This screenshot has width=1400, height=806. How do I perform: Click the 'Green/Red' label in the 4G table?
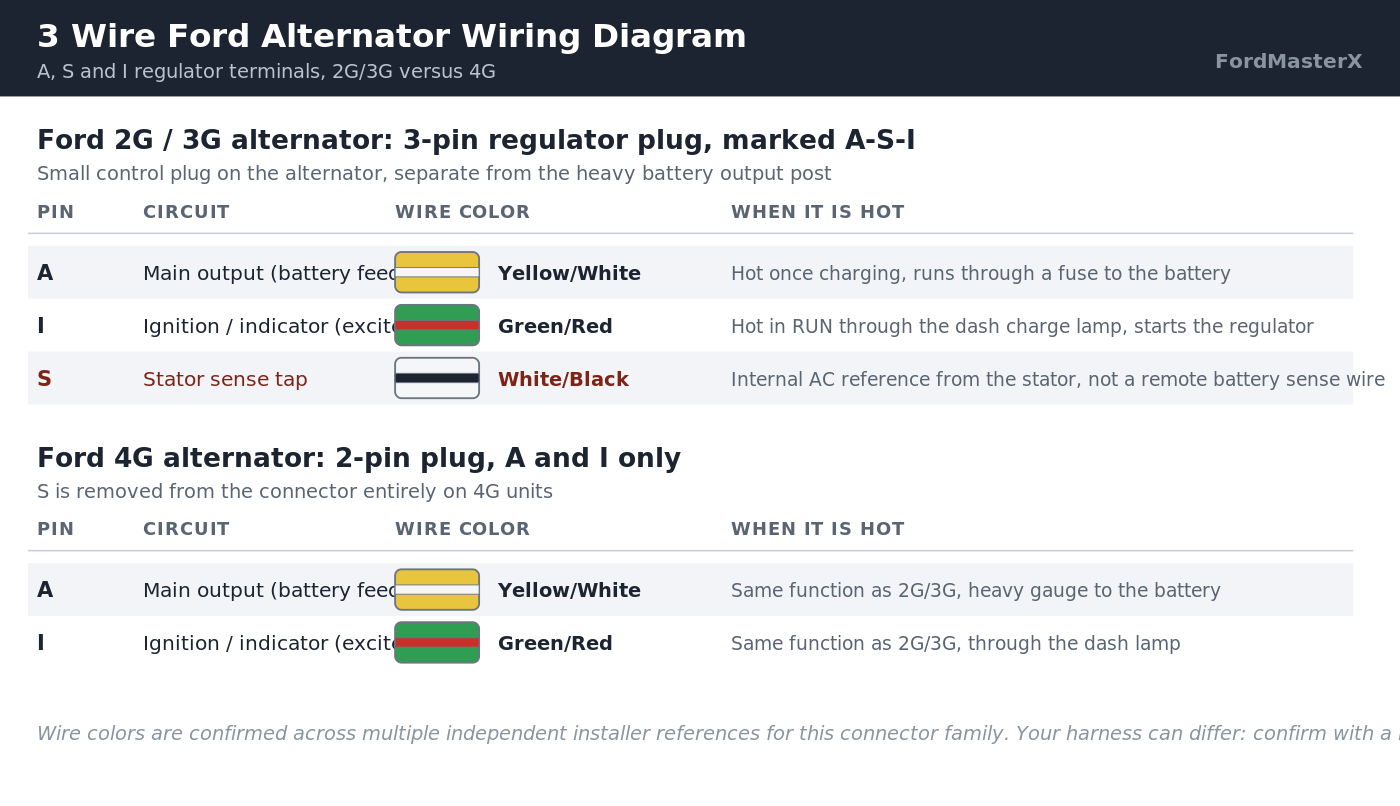(x=555, y=644)
